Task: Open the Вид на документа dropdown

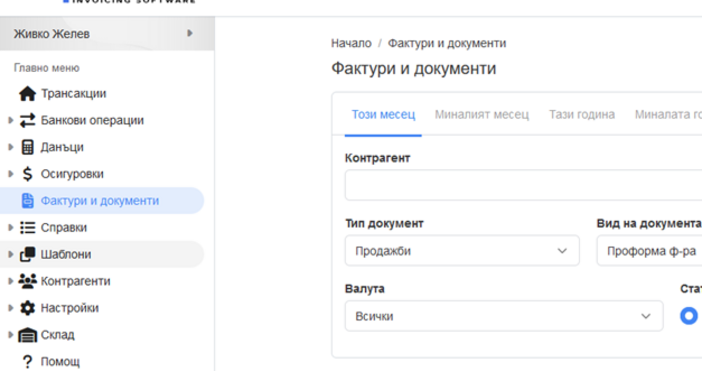Action: pos(649,251)
